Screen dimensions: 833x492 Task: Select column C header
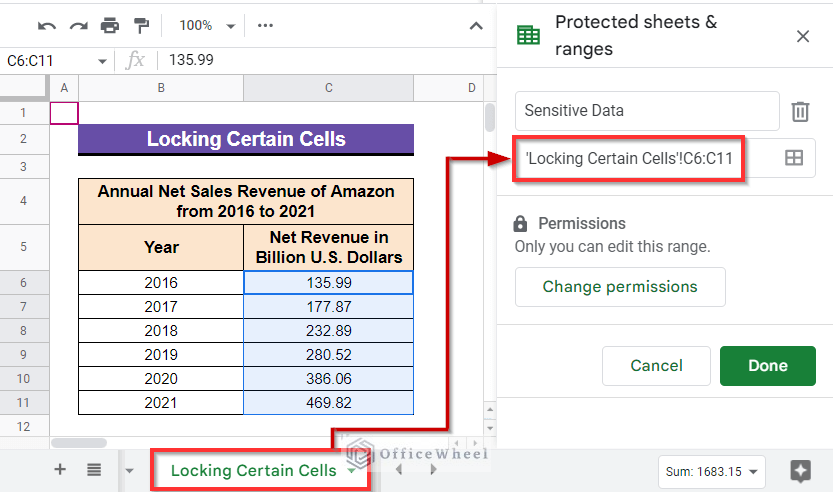click(328, 88)
